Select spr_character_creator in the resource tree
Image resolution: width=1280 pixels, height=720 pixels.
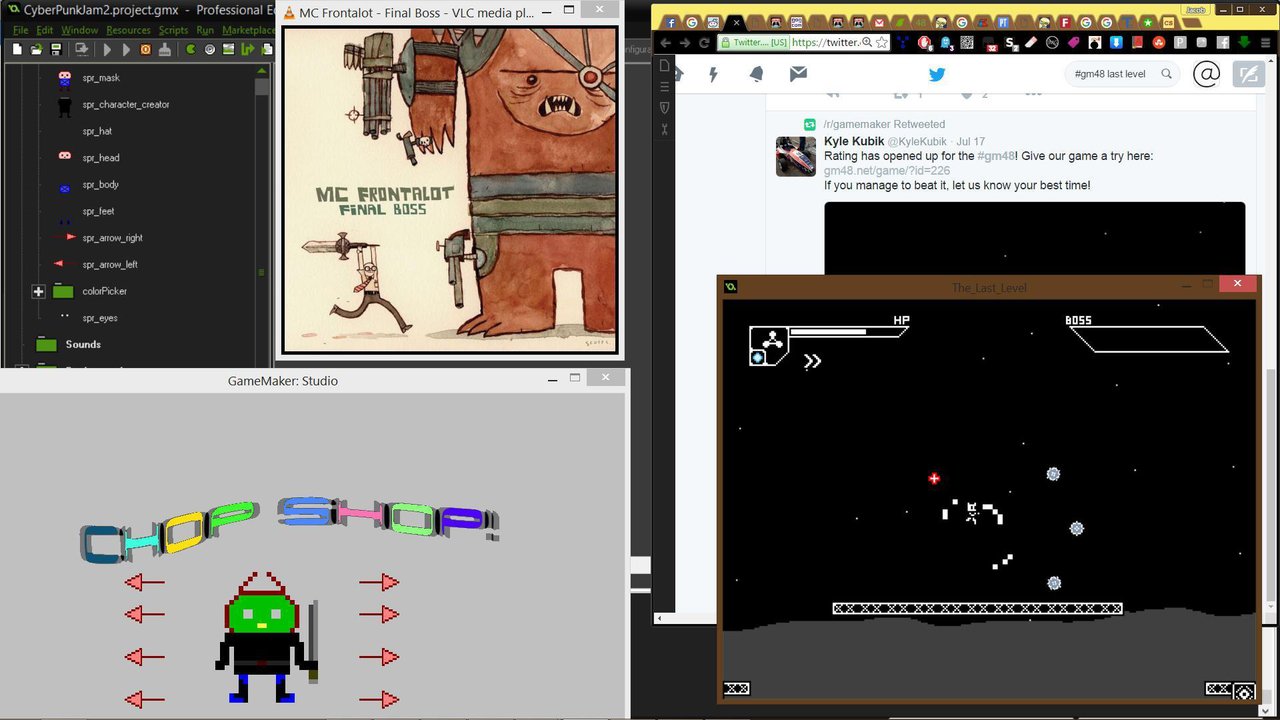(126, 104)
